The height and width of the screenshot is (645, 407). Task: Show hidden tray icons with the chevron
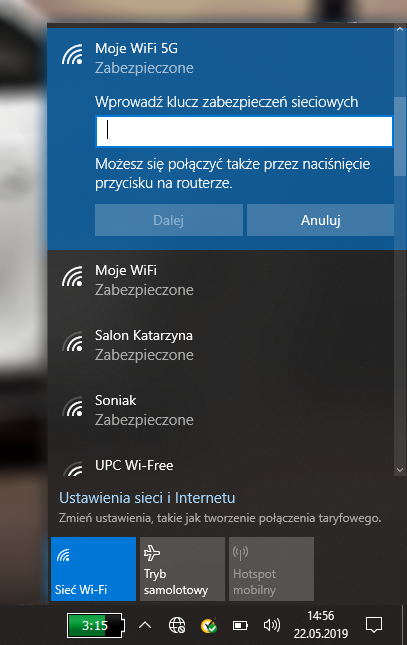tap(145, 626)
